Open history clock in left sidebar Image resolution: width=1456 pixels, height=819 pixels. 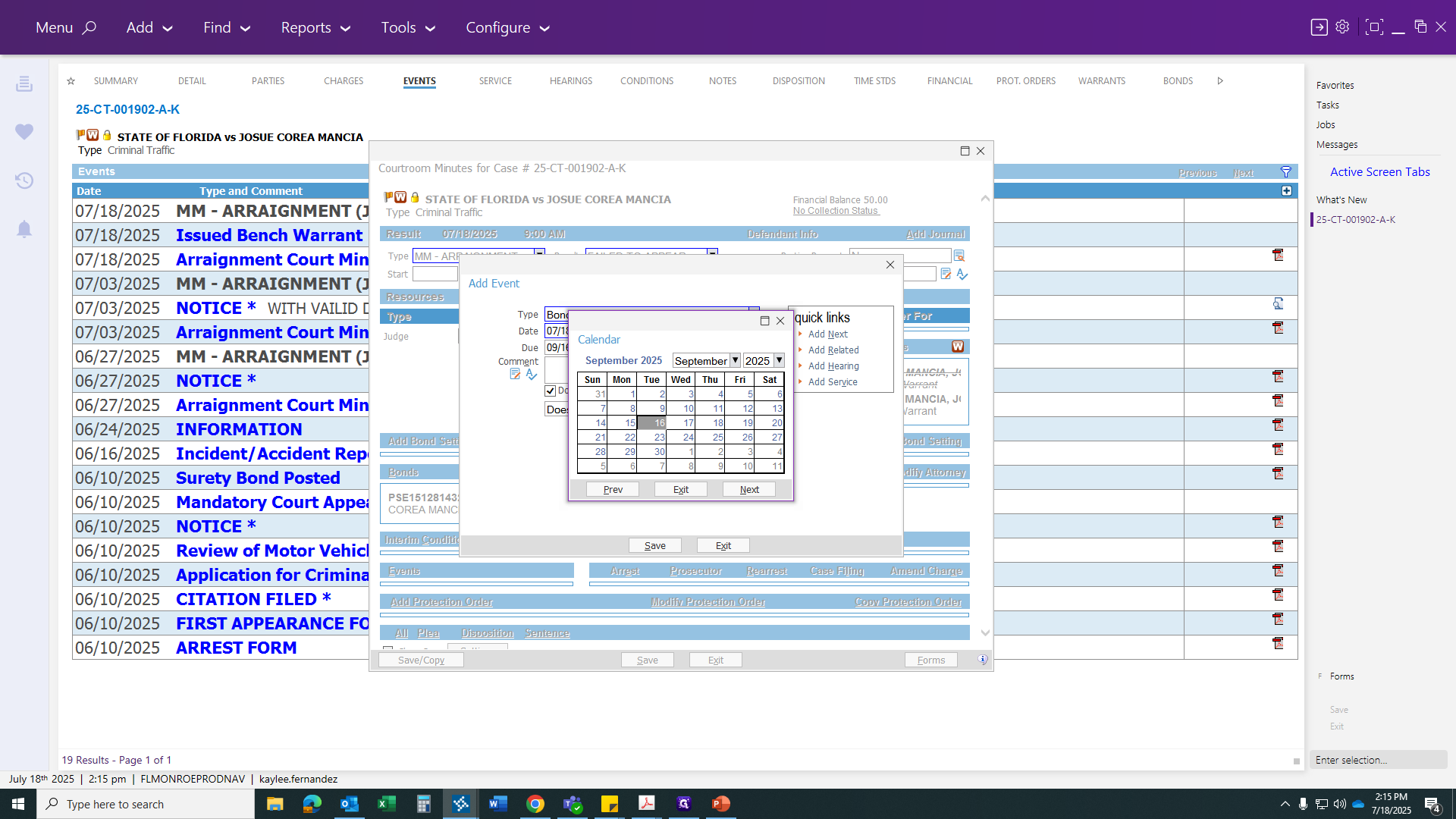tap(24, 180)
